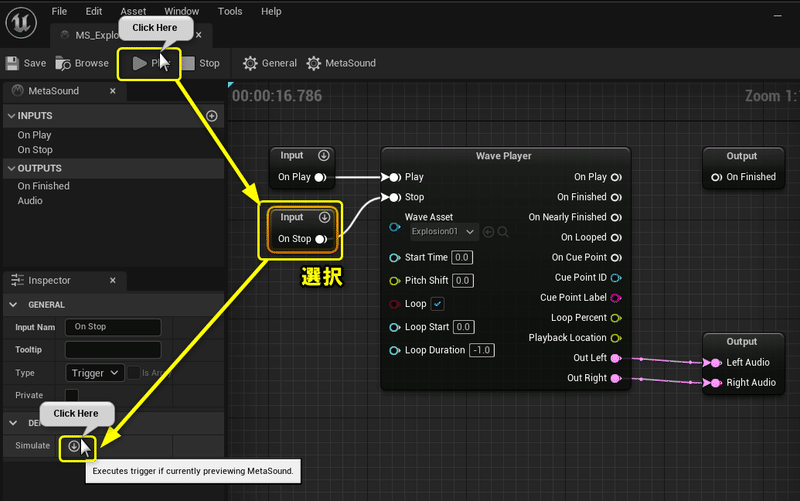
Task: Add a new input with plus icon
Action: 212,116
